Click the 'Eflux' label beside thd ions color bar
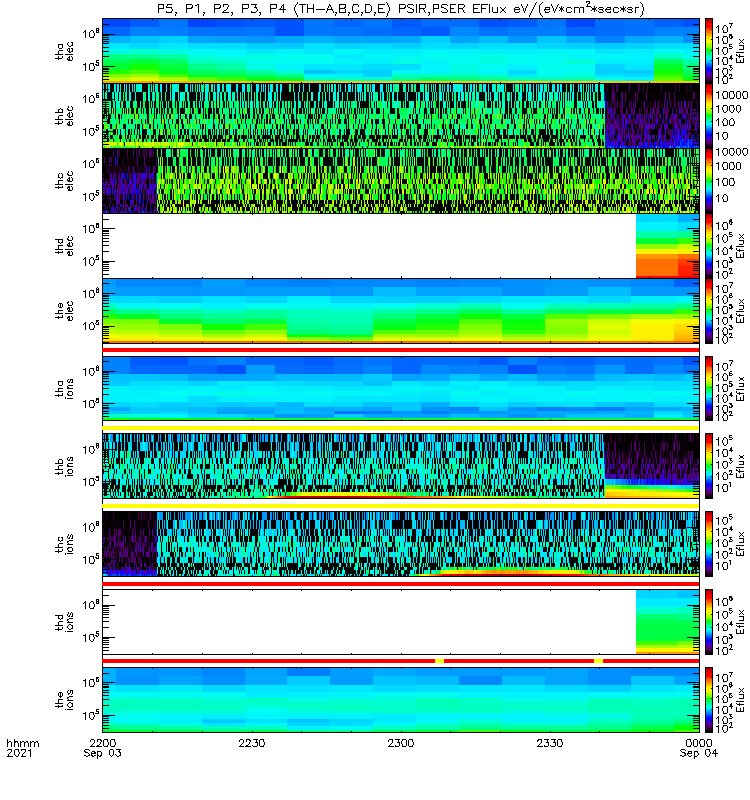750x800 pixels. pyautogui.click(x=741, y=621)
